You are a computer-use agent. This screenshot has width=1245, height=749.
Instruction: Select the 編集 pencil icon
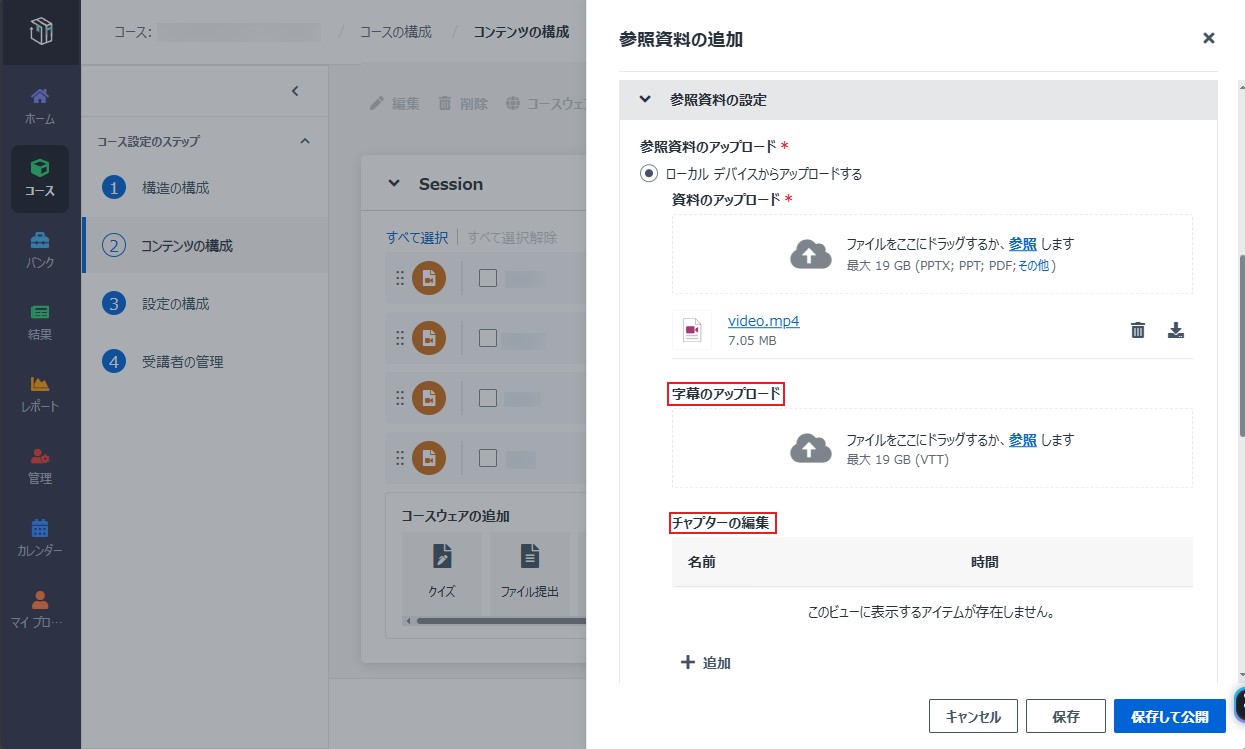tap(375, 101)
